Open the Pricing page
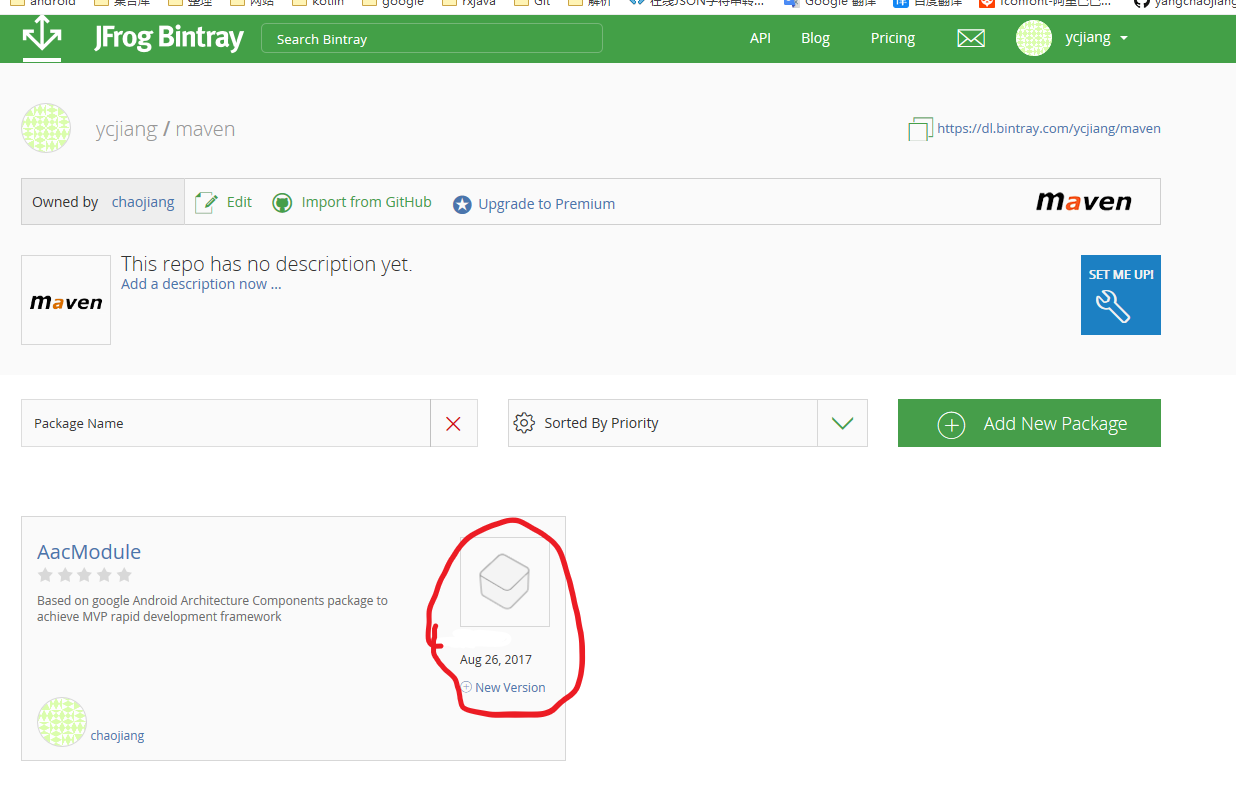 [x=892, y=38]
